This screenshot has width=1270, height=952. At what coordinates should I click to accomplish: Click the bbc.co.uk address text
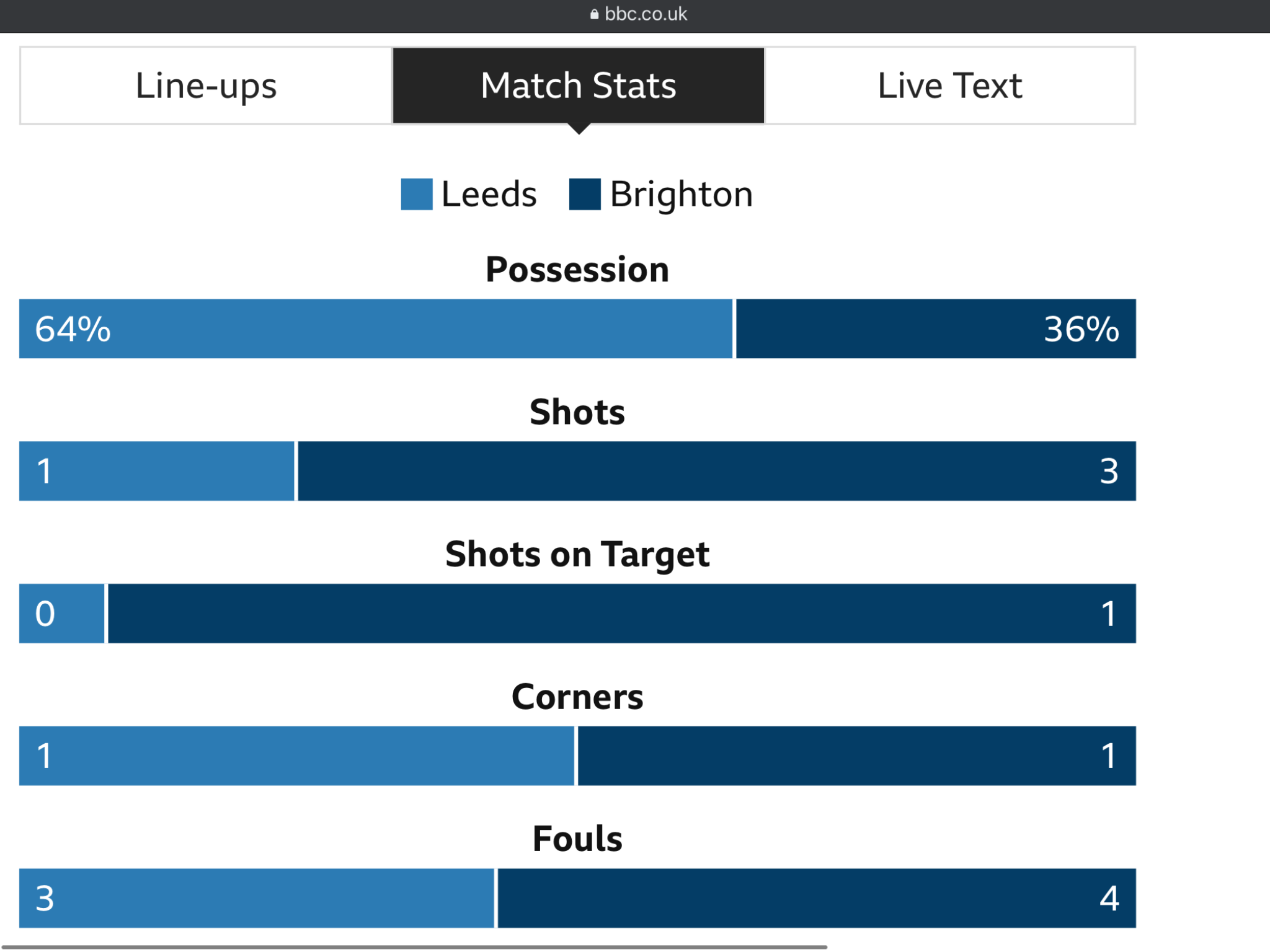pyautogui.click(x=646, y=14)
